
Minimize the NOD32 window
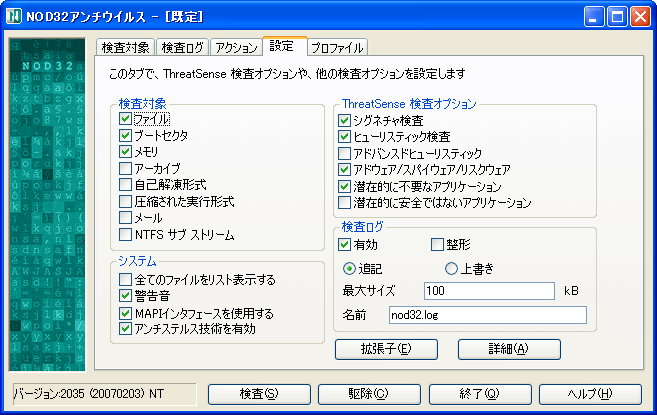593,17
